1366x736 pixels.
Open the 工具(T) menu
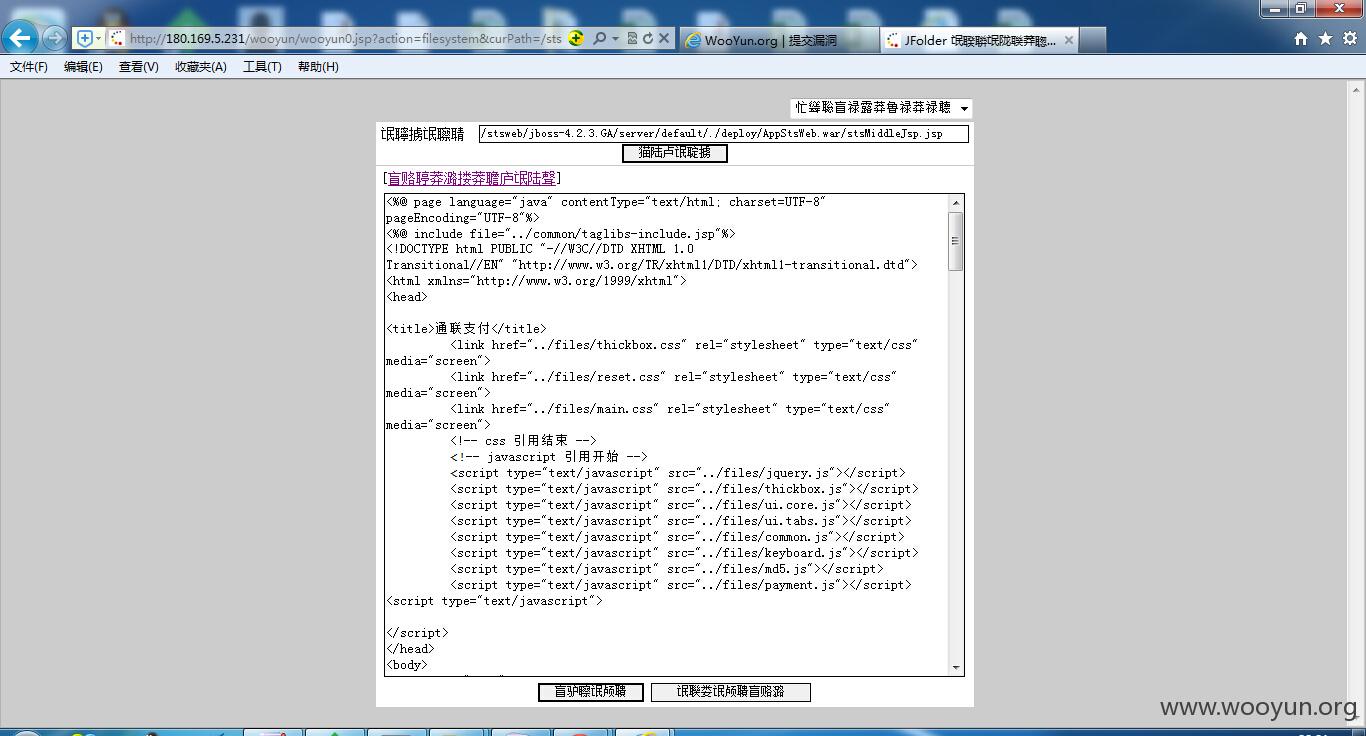click(262, 67)
